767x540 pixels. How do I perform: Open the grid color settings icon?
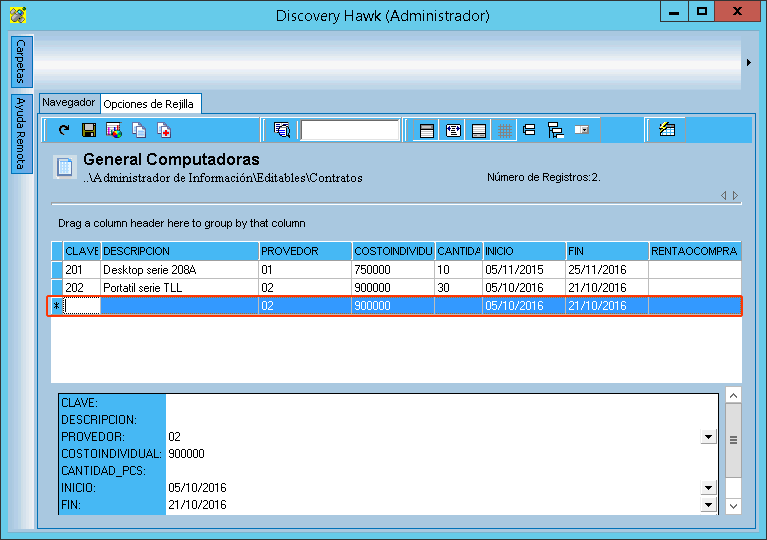tap(114, 130)
